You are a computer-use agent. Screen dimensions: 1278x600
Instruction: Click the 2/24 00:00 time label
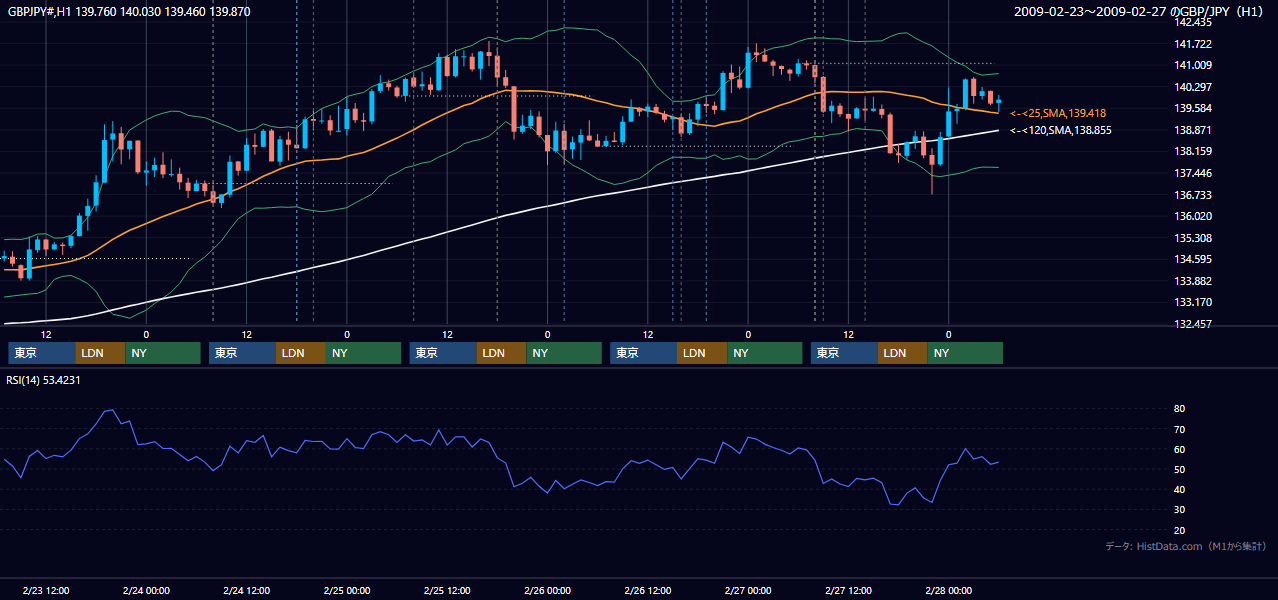[146, 591]
